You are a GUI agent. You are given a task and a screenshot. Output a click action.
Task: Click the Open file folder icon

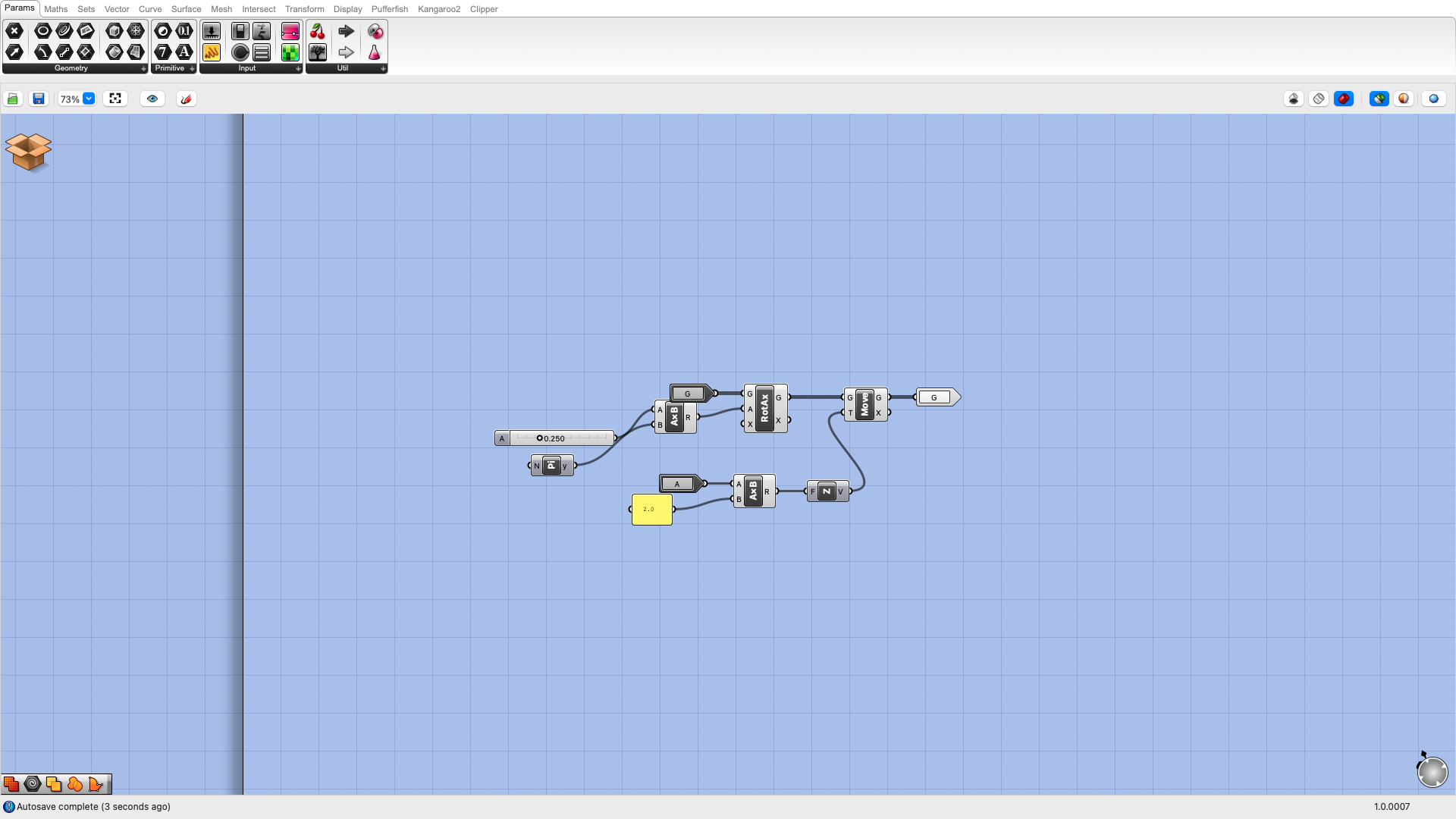(x=13, y=99)
